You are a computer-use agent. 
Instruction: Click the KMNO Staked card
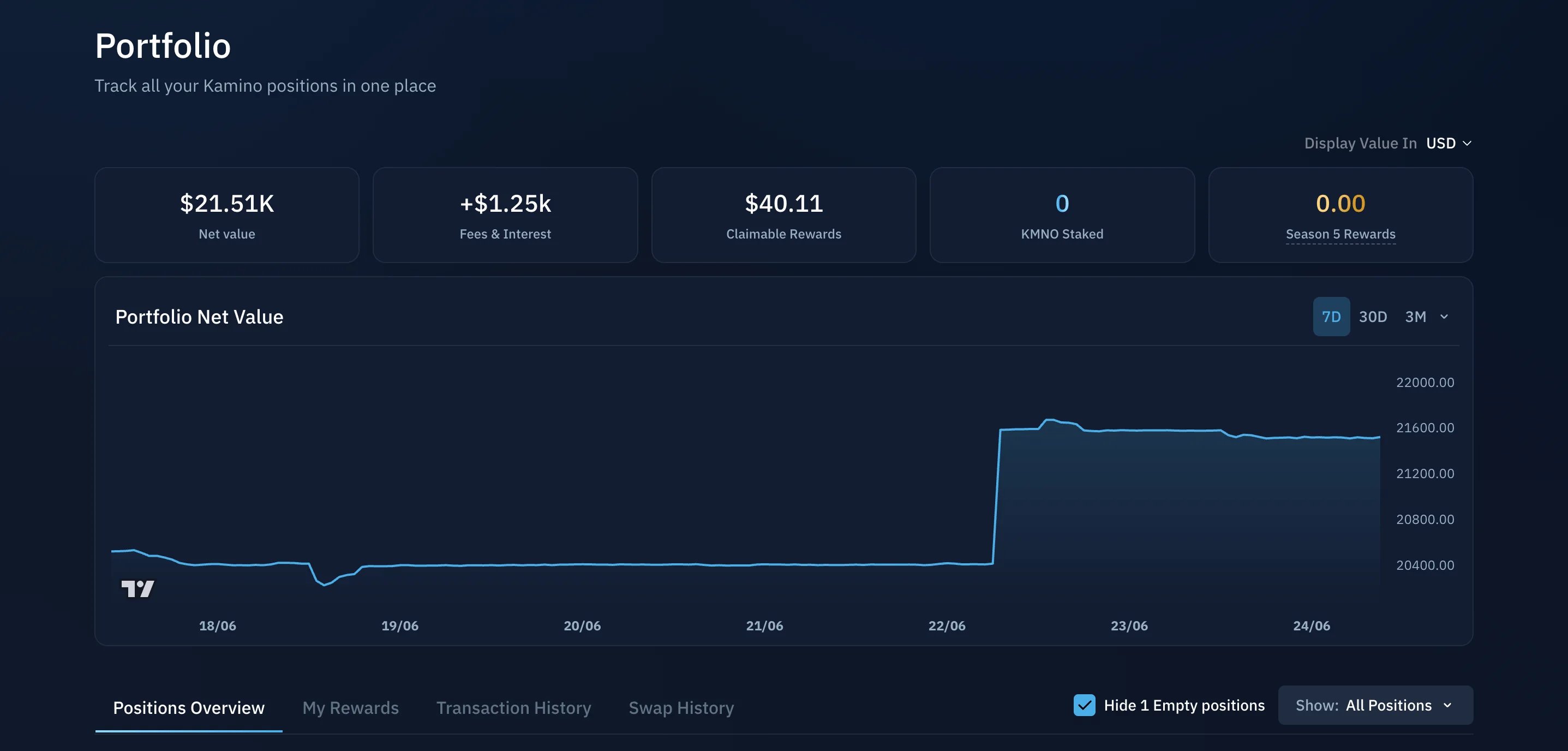click(1062, 215)
